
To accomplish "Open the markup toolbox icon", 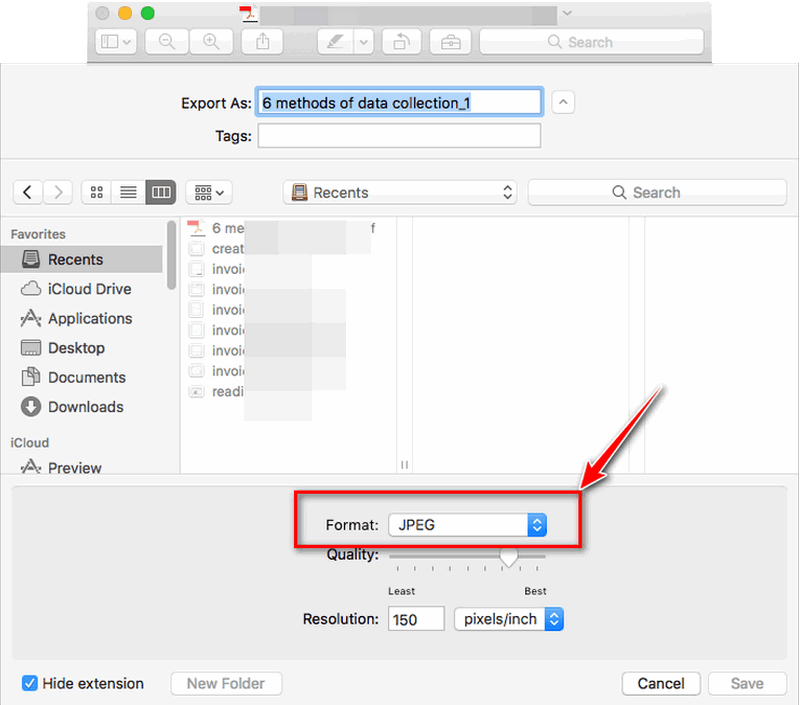I will coord(451,41).
